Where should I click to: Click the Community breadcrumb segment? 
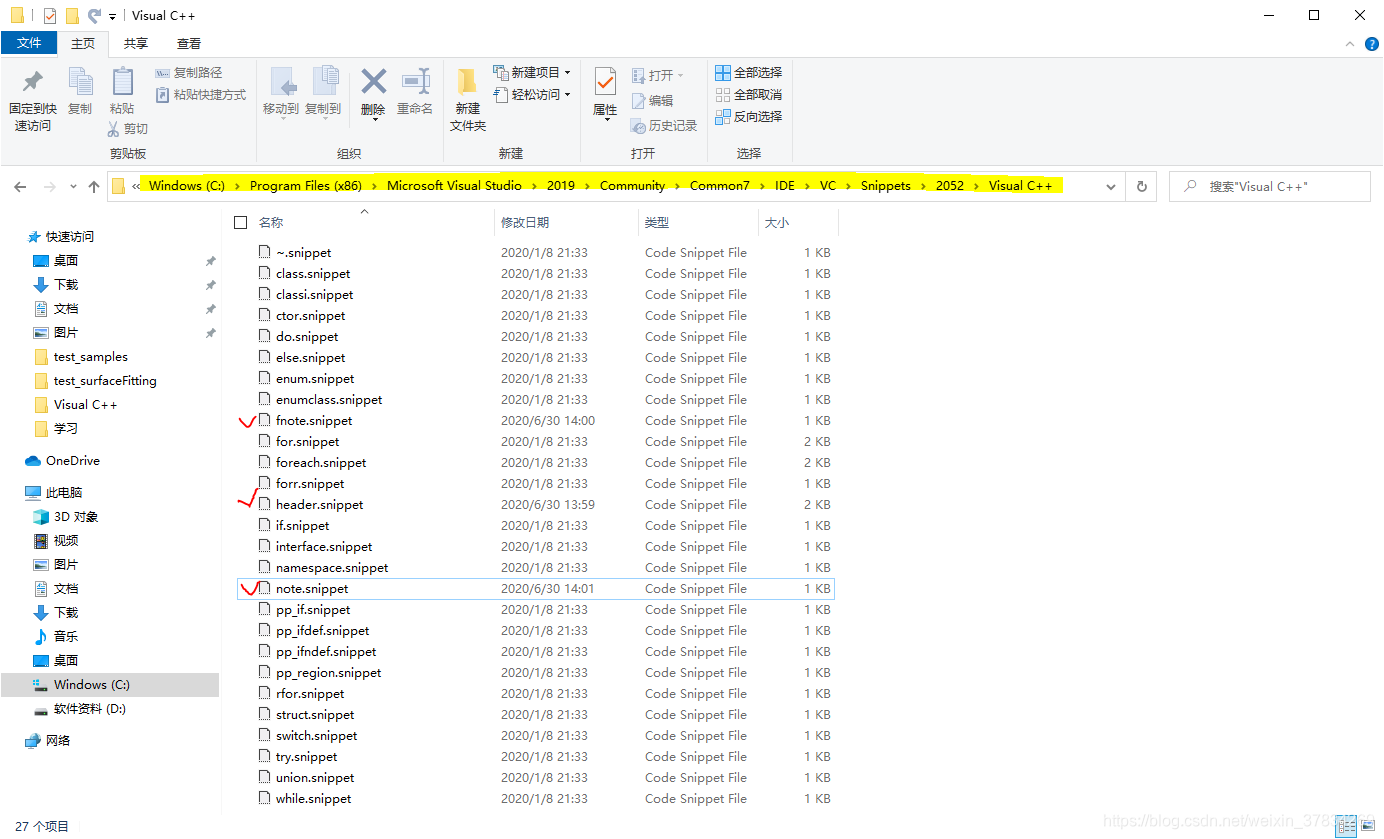point(632,186)
